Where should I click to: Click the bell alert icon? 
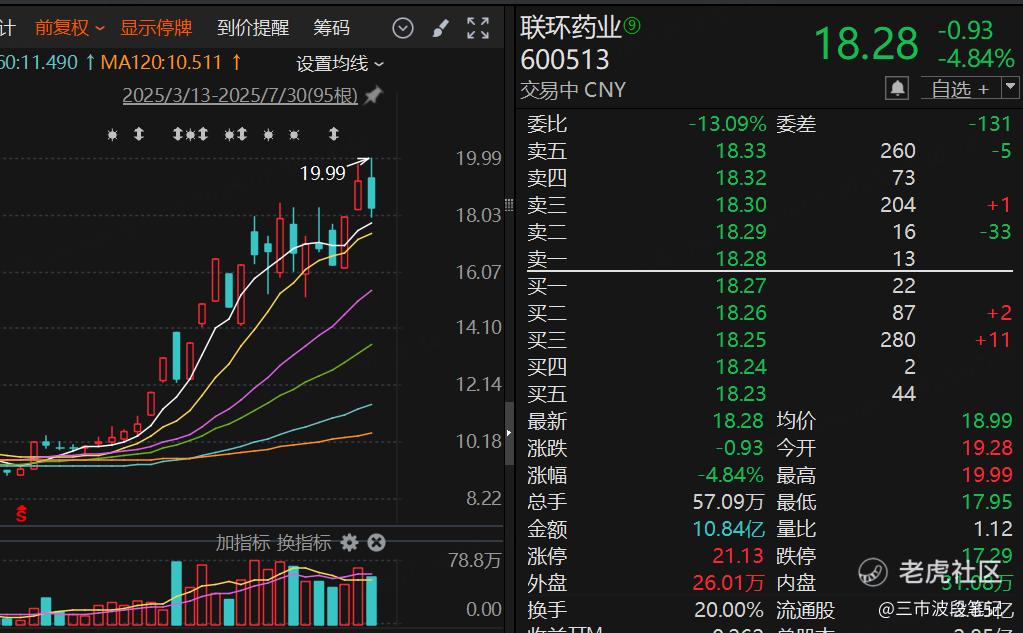pyautogui.click(x=897, y=88)
